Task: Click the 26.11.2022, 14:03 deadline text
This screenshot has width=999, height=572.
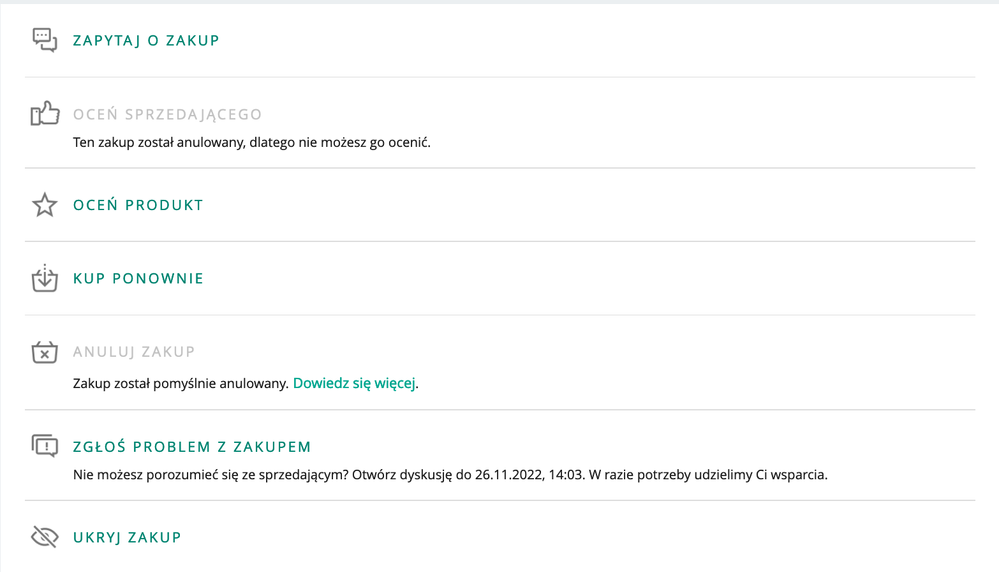Action: tap(529, 475)
